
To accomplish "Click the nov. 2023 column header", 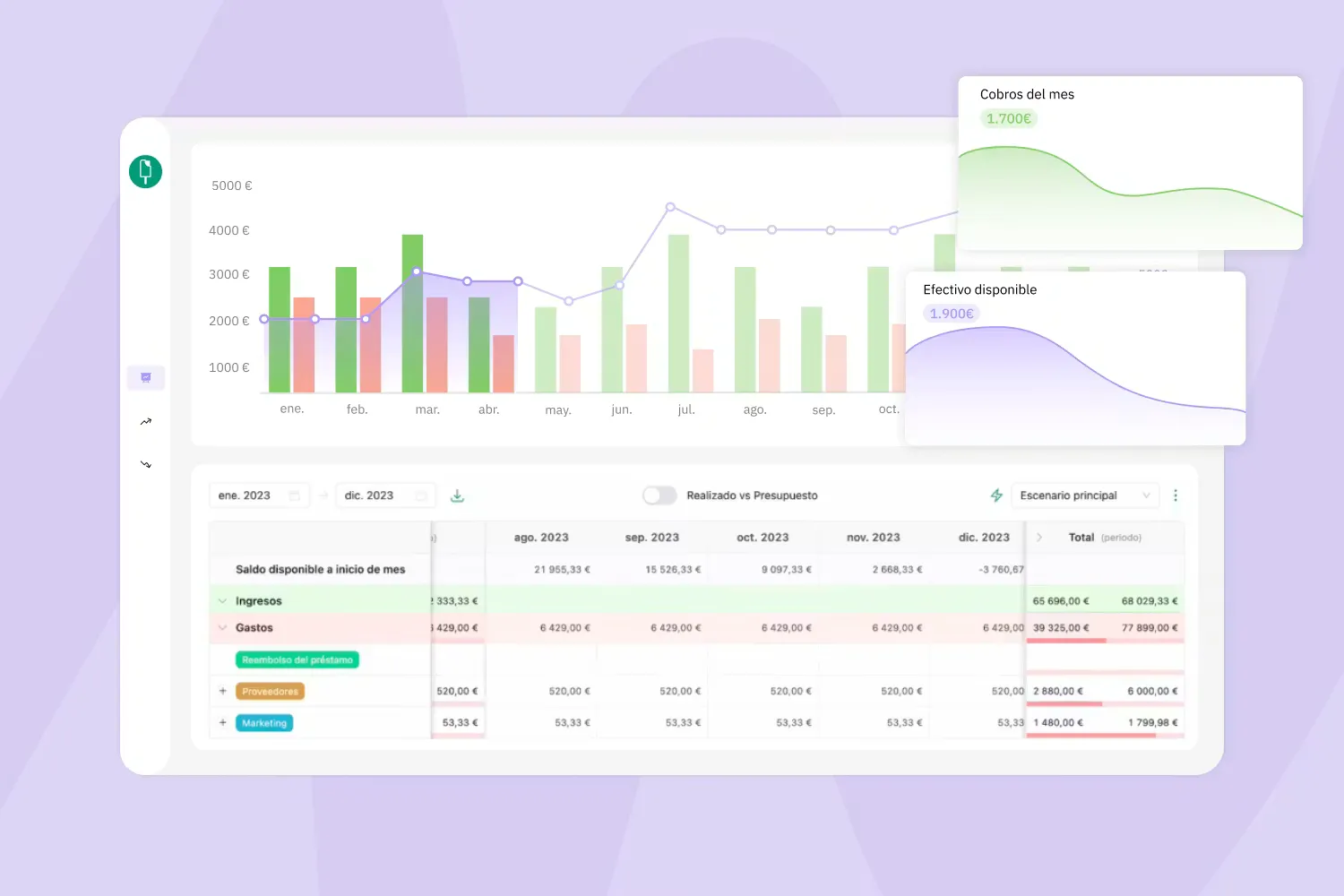I will [x=874, y=538].
